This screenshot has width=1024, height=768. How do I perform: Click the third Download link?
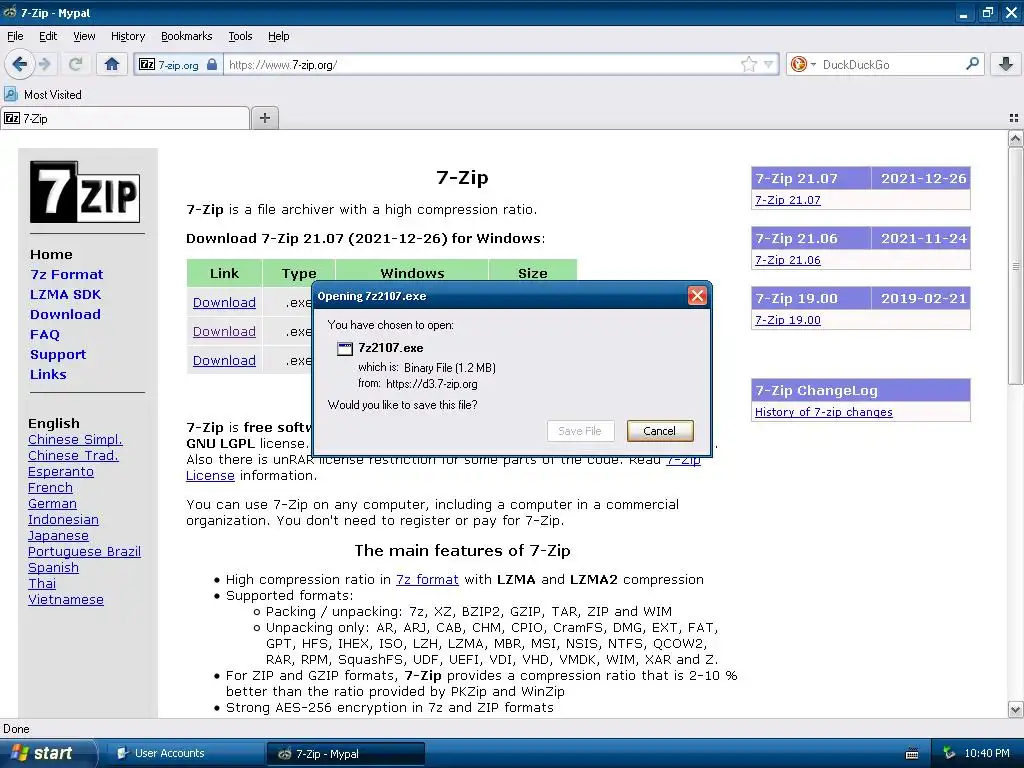(224, 360)
